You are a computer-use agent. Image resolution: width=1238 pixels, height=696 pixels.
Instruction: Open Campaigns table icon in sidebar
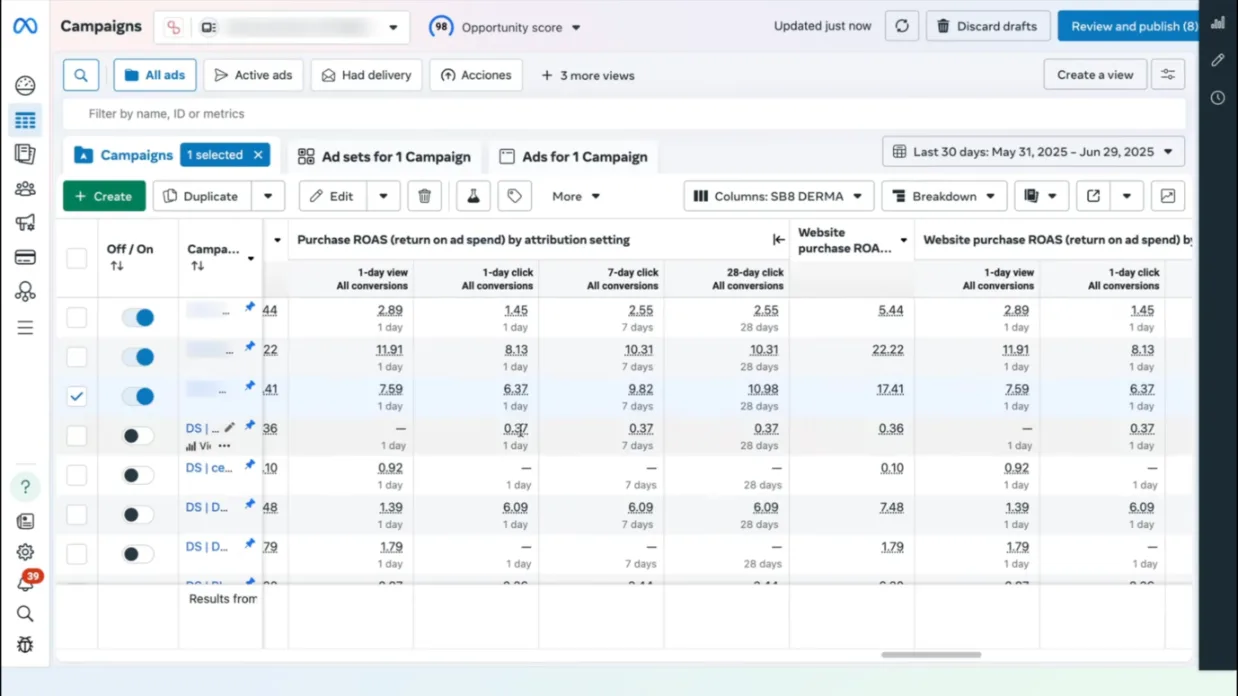coord(25,121)
